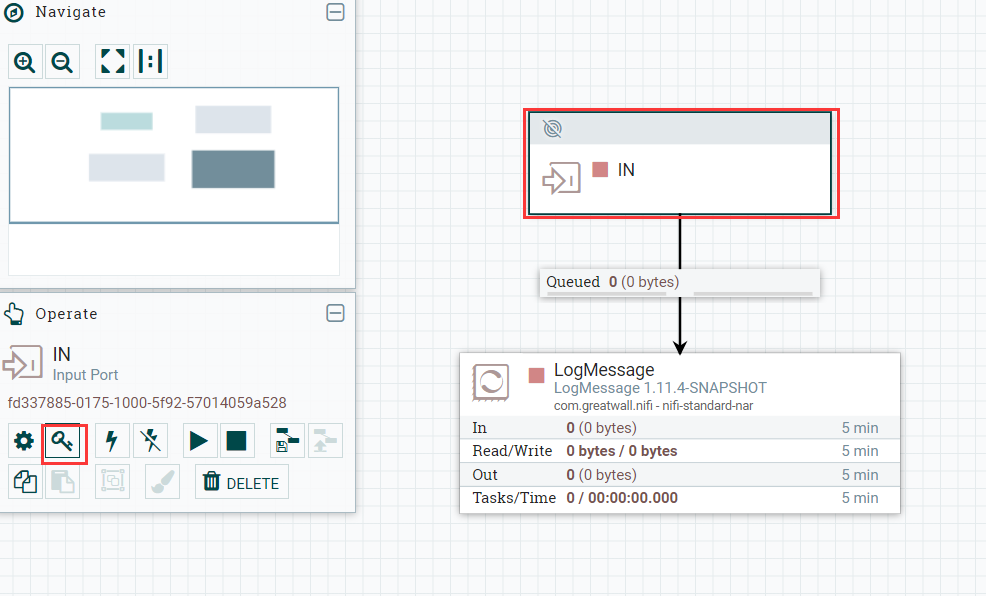Click the Operate palette hand icon
Screen dimensions: 986x596
coord(14,313)
